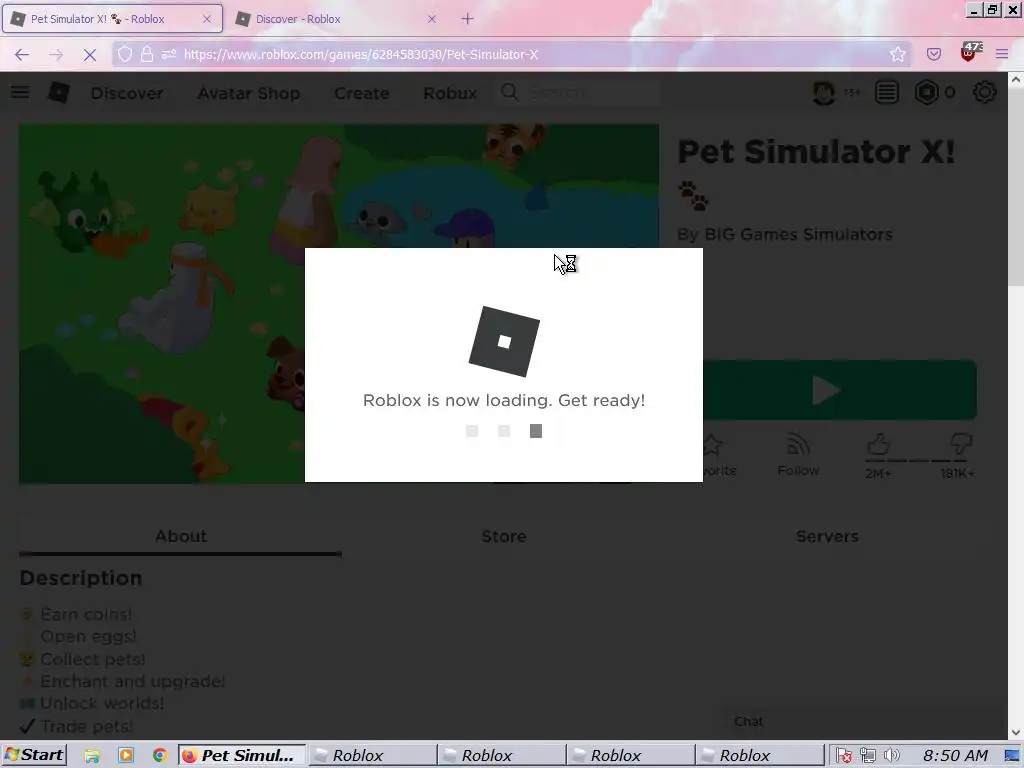1024x768 pixels.
Task: Open the Roblox settings gear
Action: point(985,93)
